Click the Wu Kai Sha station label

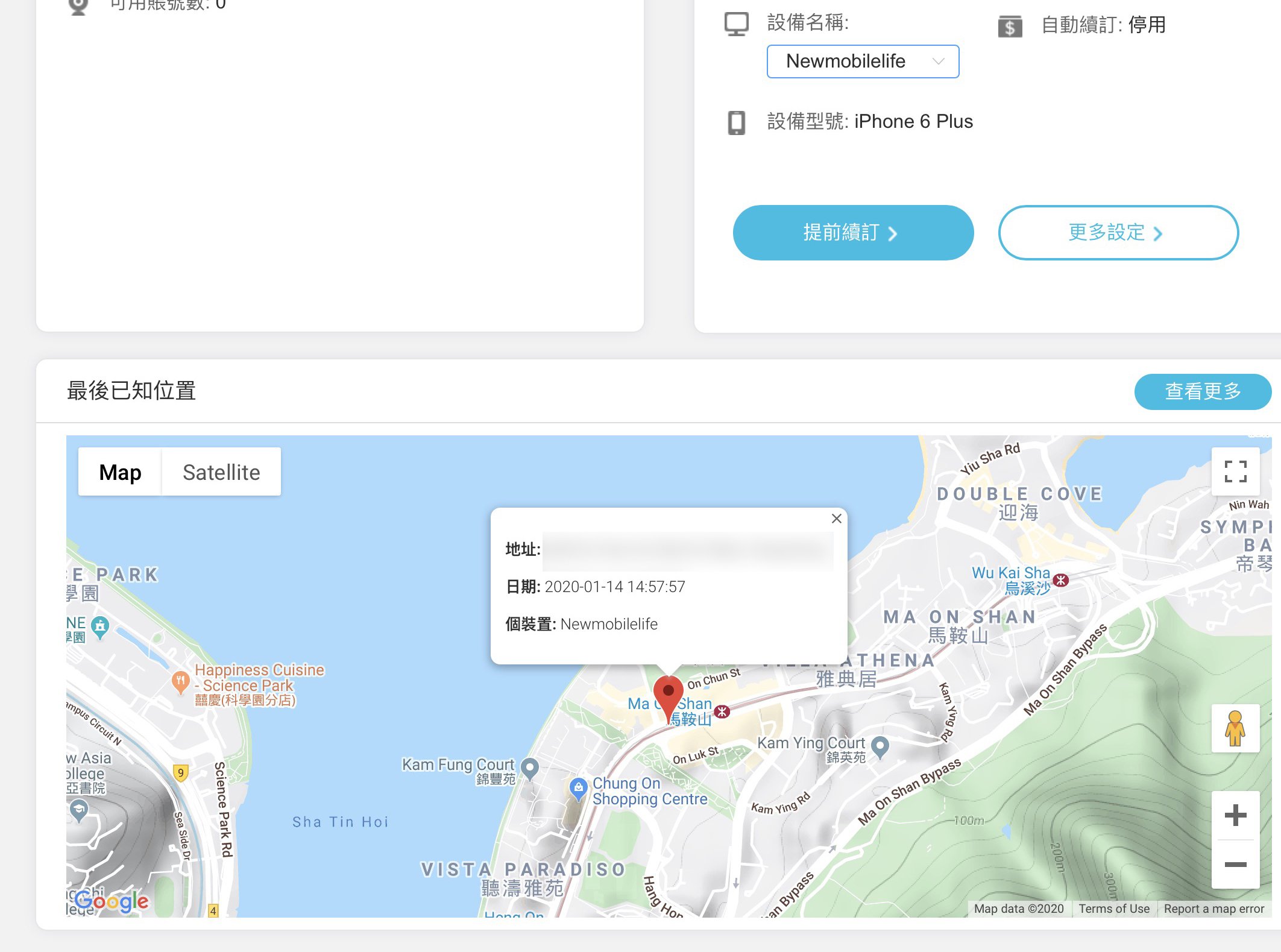1011,580
